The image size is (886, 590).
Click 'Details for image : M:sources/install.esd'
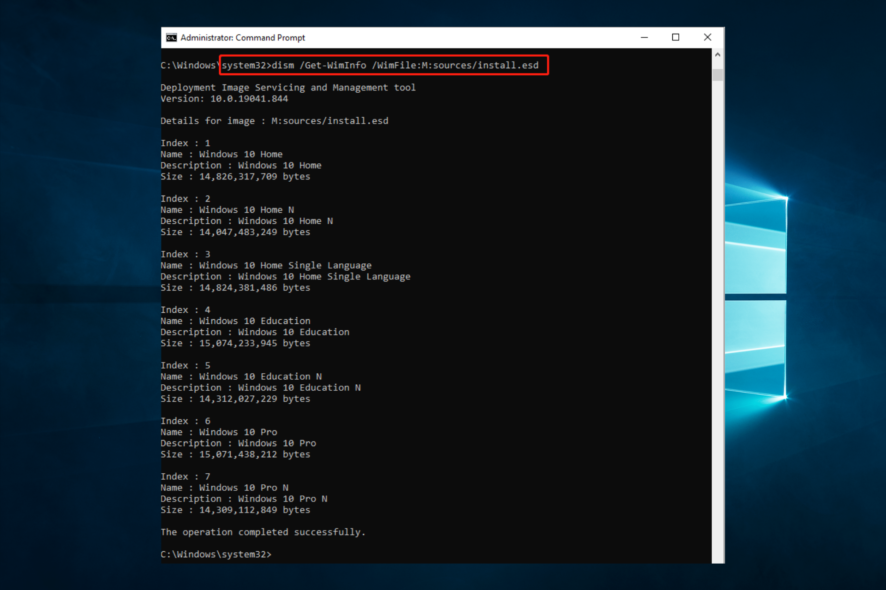click(274, 121)
